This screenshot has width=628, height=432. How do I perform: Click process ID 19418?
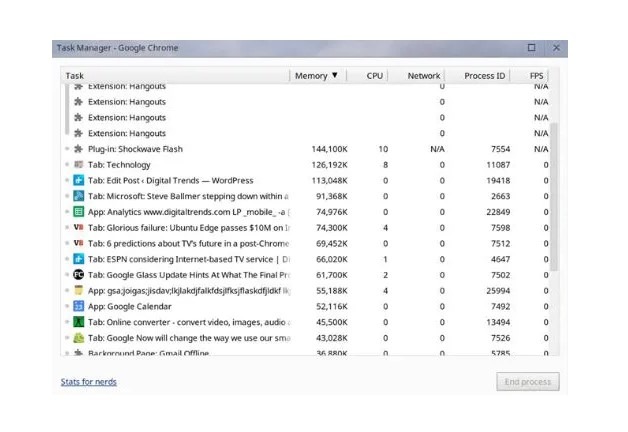pyautogui.click(x=498, y=181)
